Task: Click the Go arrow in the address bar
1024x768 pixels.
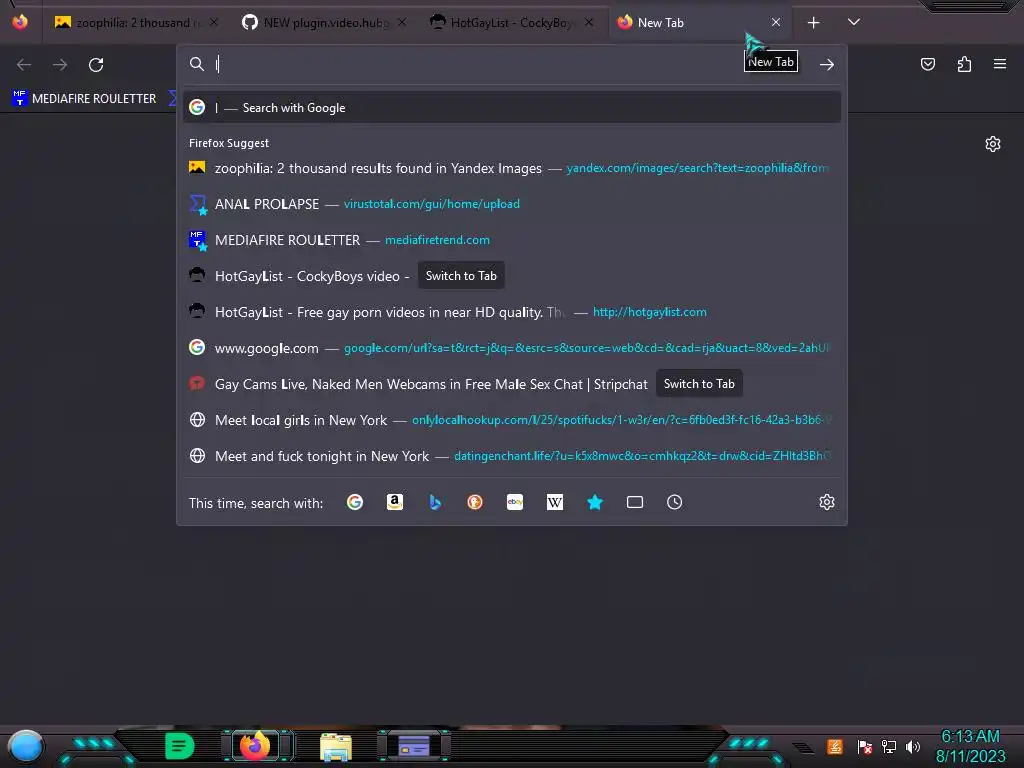Action: [827, 64]
